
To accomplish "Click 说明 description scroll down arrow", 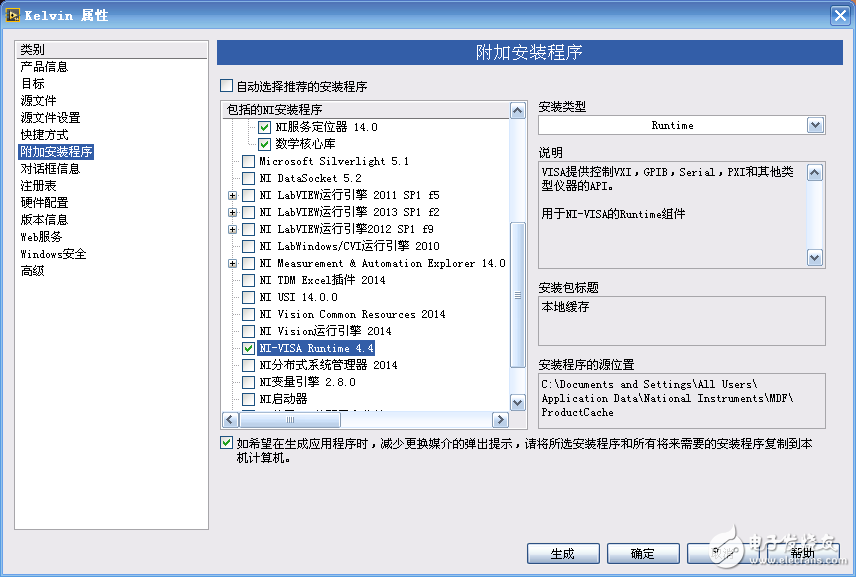I will [815, 258].
